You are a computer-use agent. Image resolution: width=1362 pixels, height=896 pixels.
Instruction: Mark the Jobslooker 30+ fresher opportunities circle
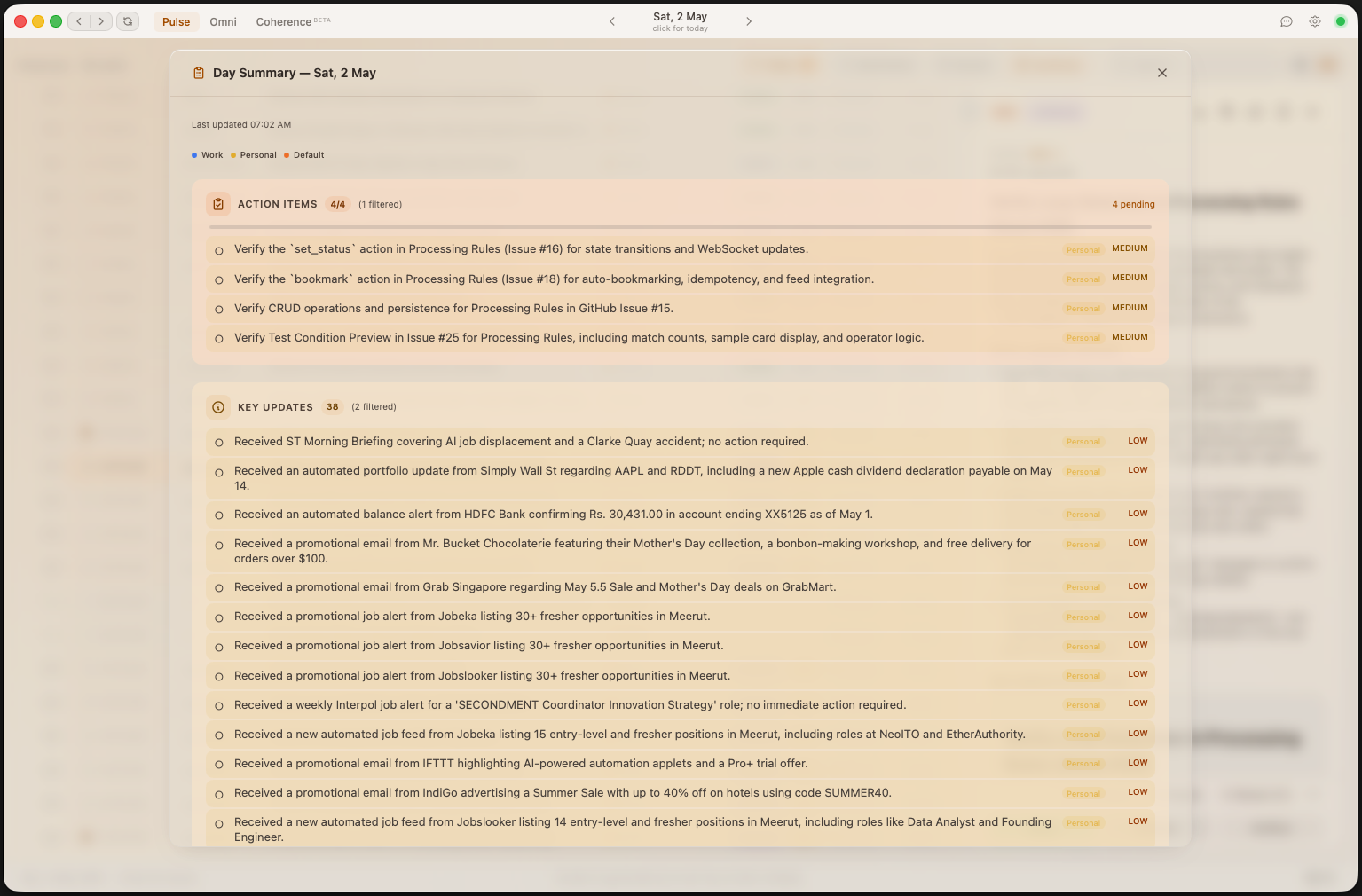(x=219, y=677)
